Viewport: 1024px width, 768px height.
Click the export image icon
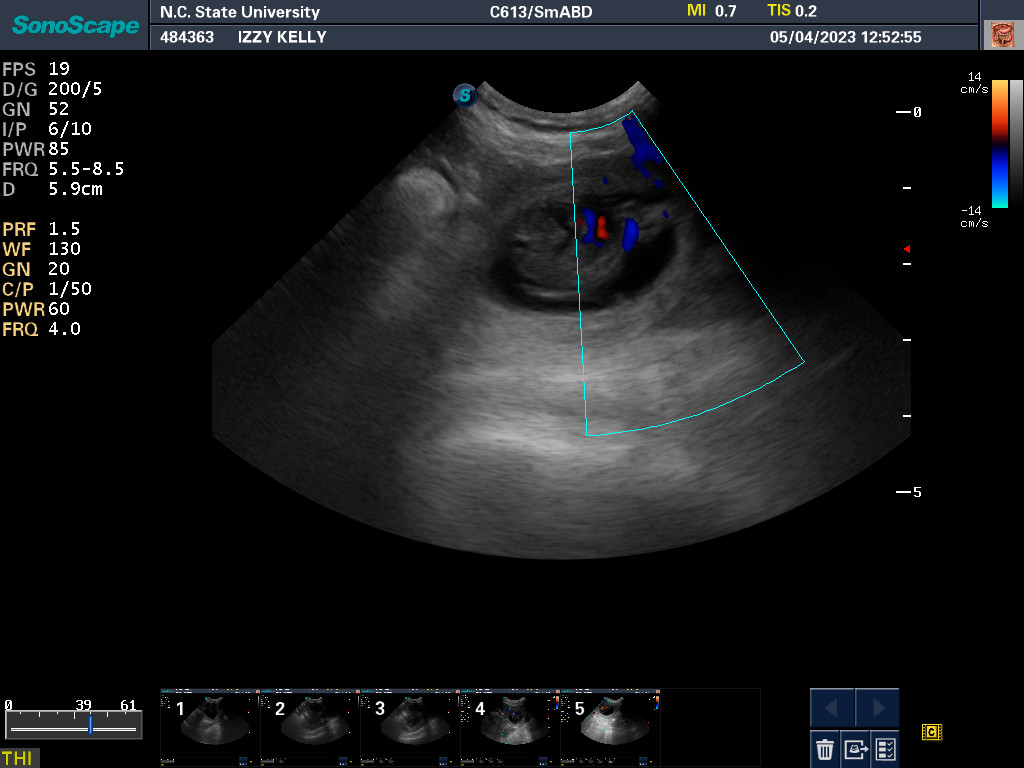coord(855,748)
